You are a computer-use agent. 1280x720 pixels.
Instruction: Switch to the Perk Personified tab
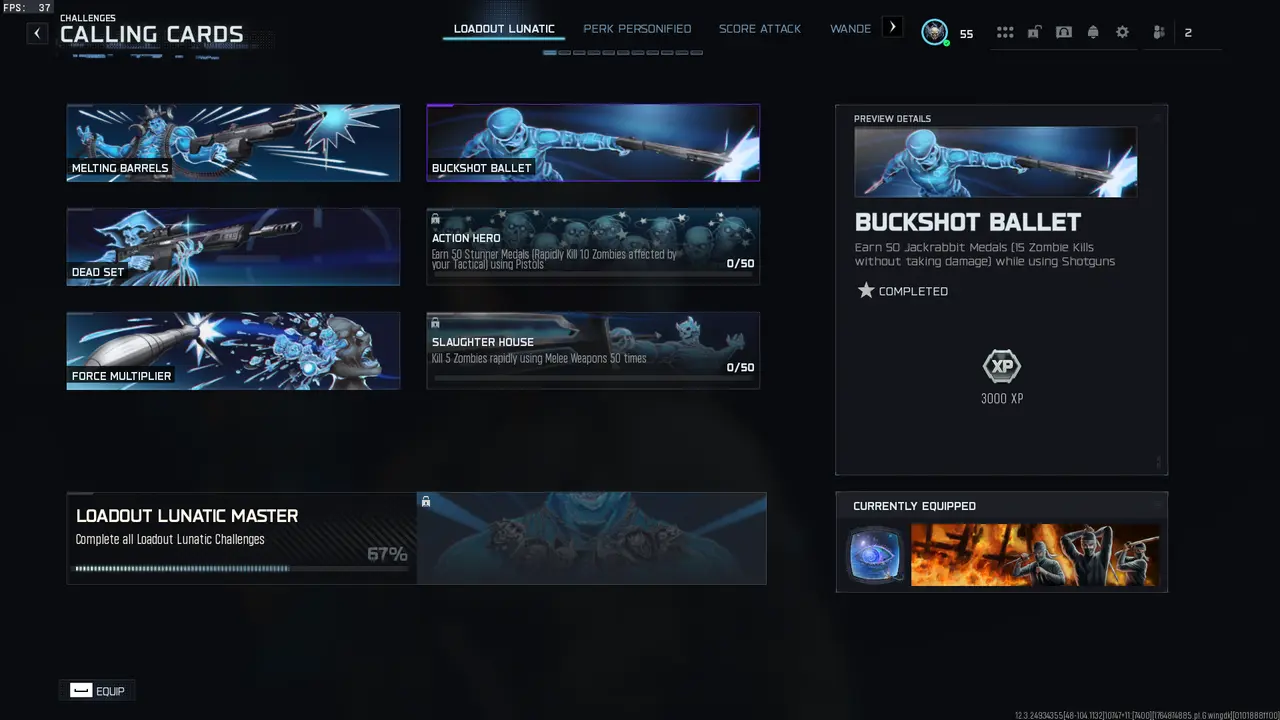click(x=637, y=29)
